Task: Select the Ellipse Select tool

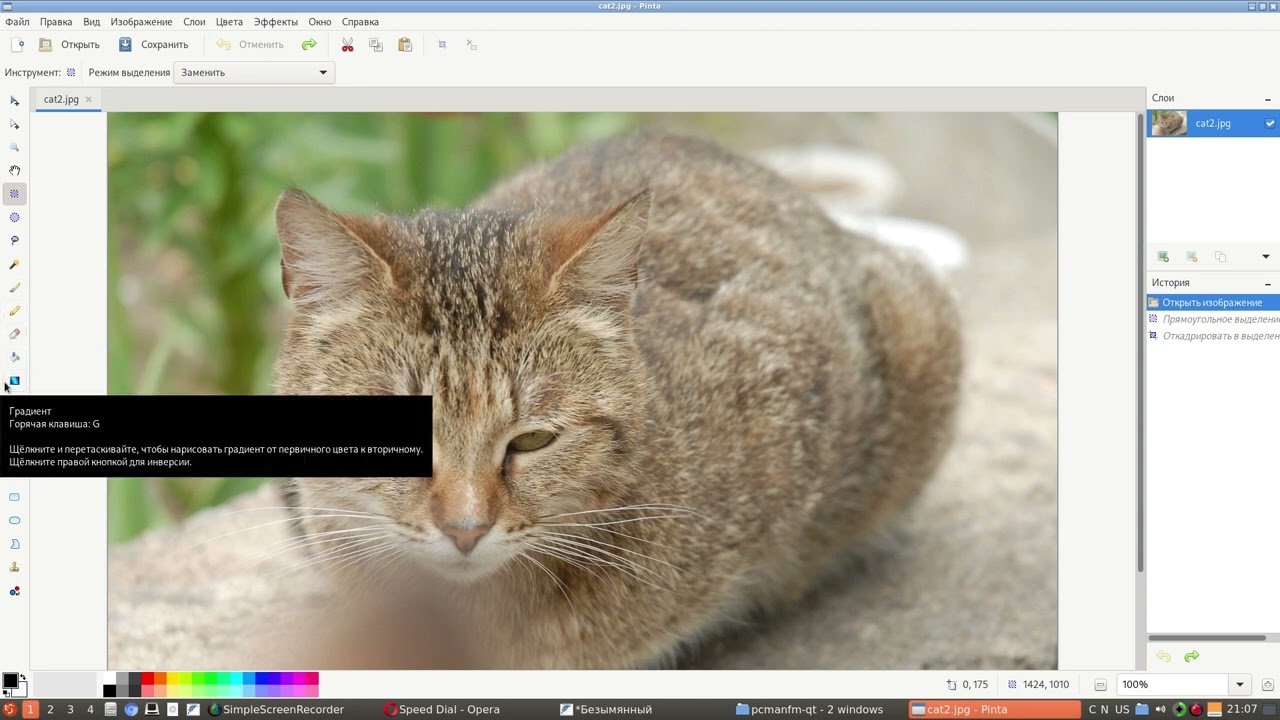Action: tap(14, 217)
